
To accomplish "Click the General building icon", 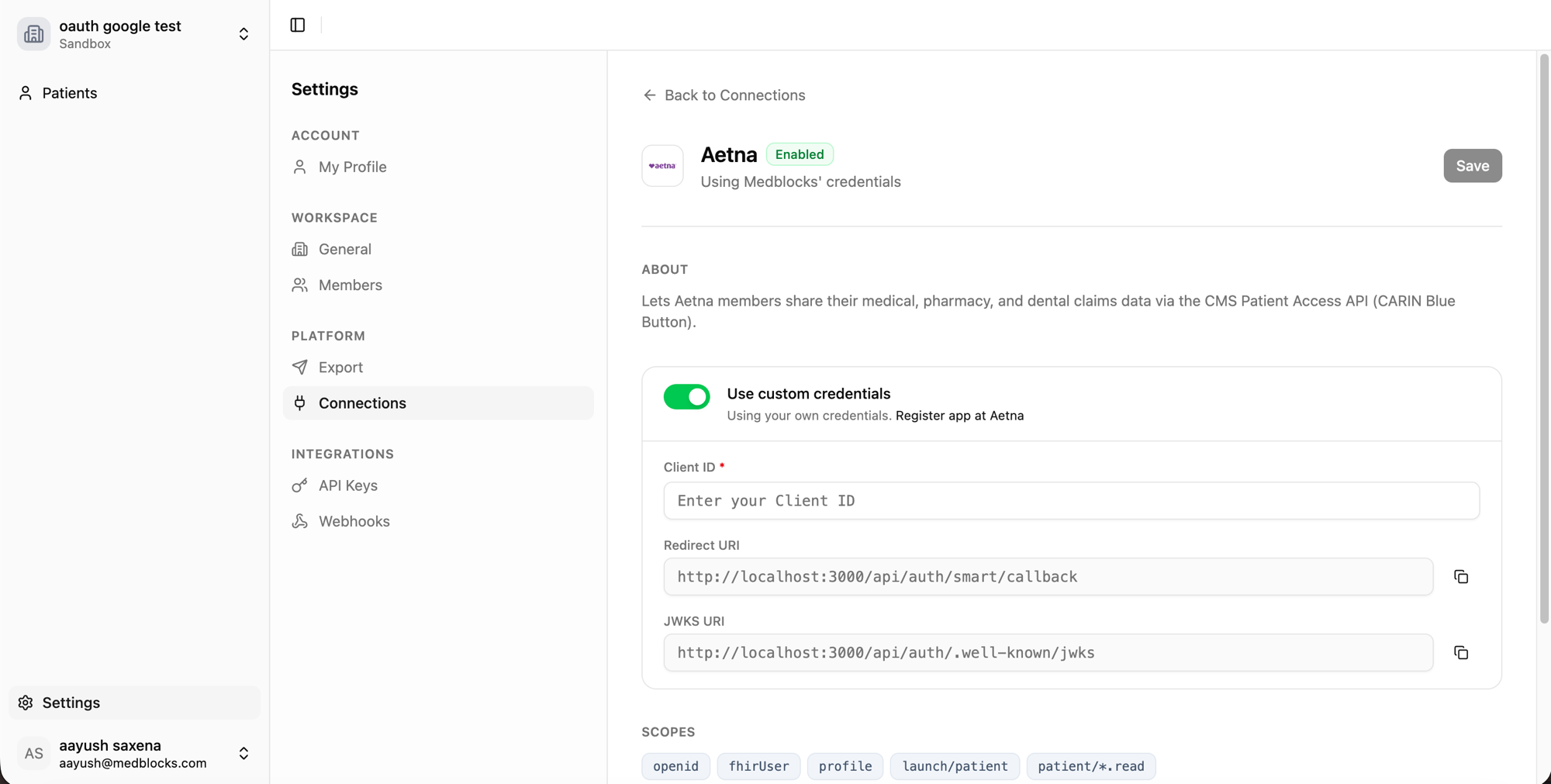I will (x=299, y=249).
